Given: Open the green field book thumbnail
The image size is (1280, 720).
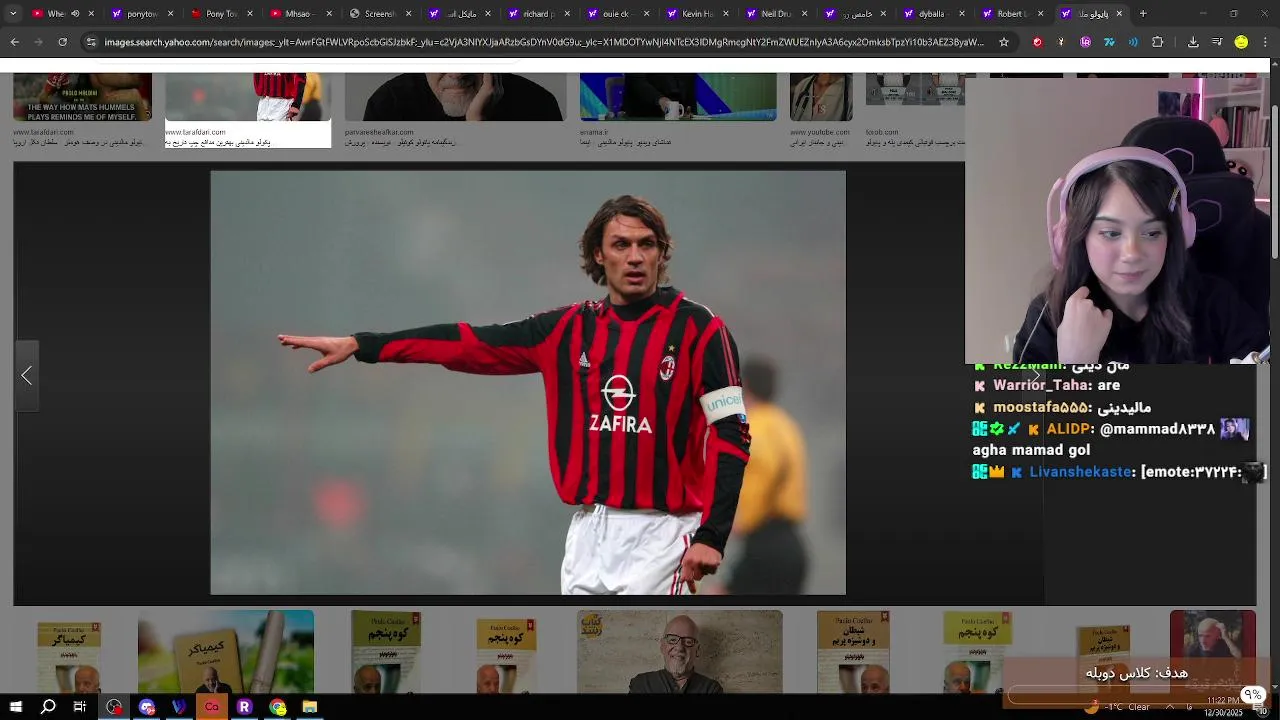Looking at the screenshot, I should tap(226, 652).
